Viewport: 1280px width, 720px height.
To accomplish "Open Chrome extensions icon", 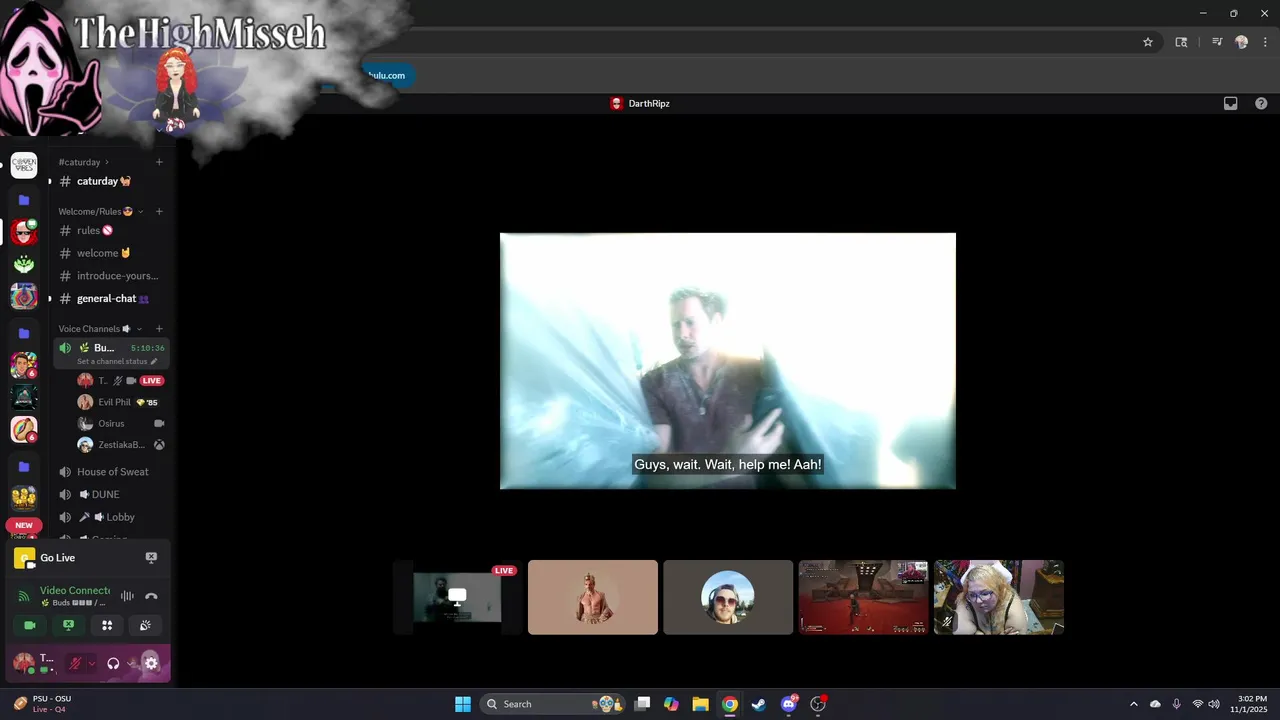I will tap(1181, 42).
